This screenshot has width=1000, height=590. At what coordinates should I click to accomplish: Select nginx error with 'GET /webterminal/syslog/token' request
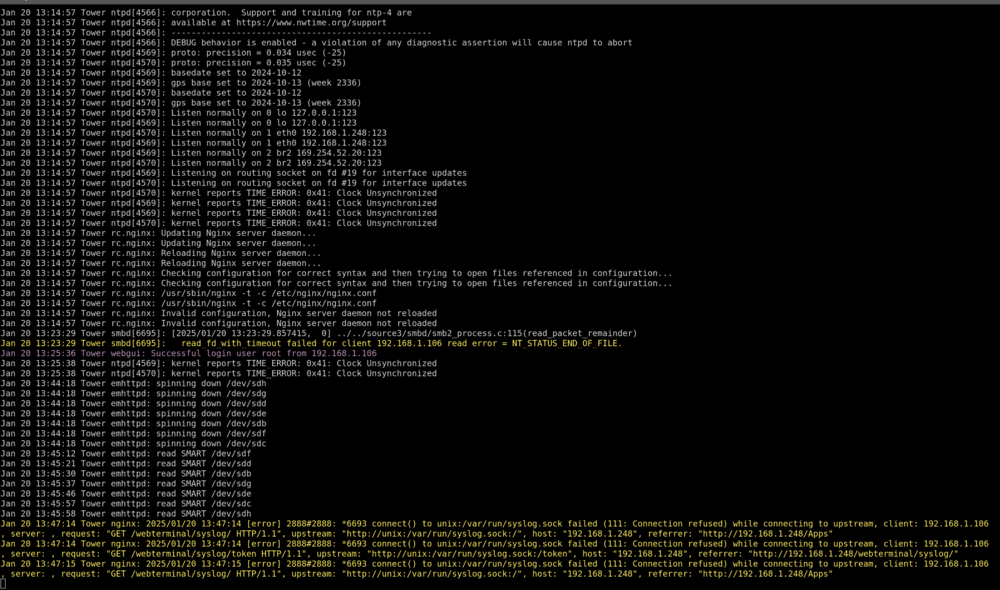point(494,549)
